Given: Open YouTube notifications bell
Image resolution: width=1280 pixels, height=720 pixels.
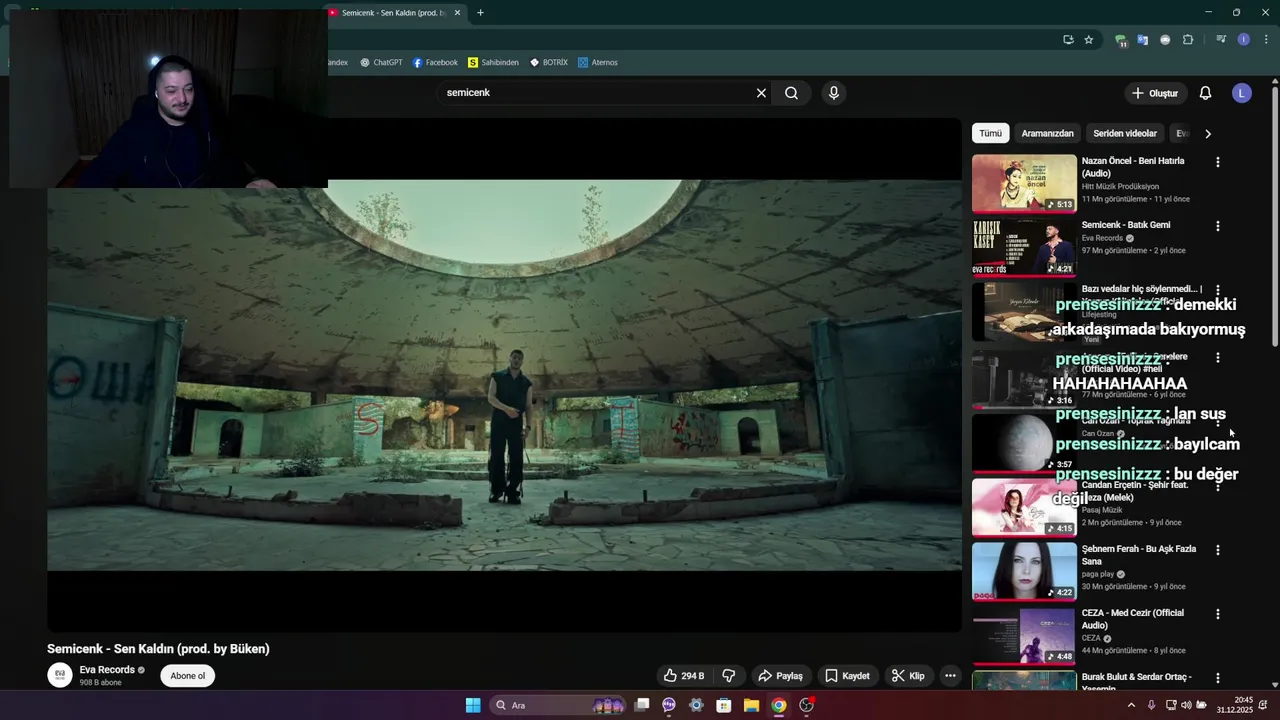Looking at the screenshot, I should click(x=1205, y=93).
